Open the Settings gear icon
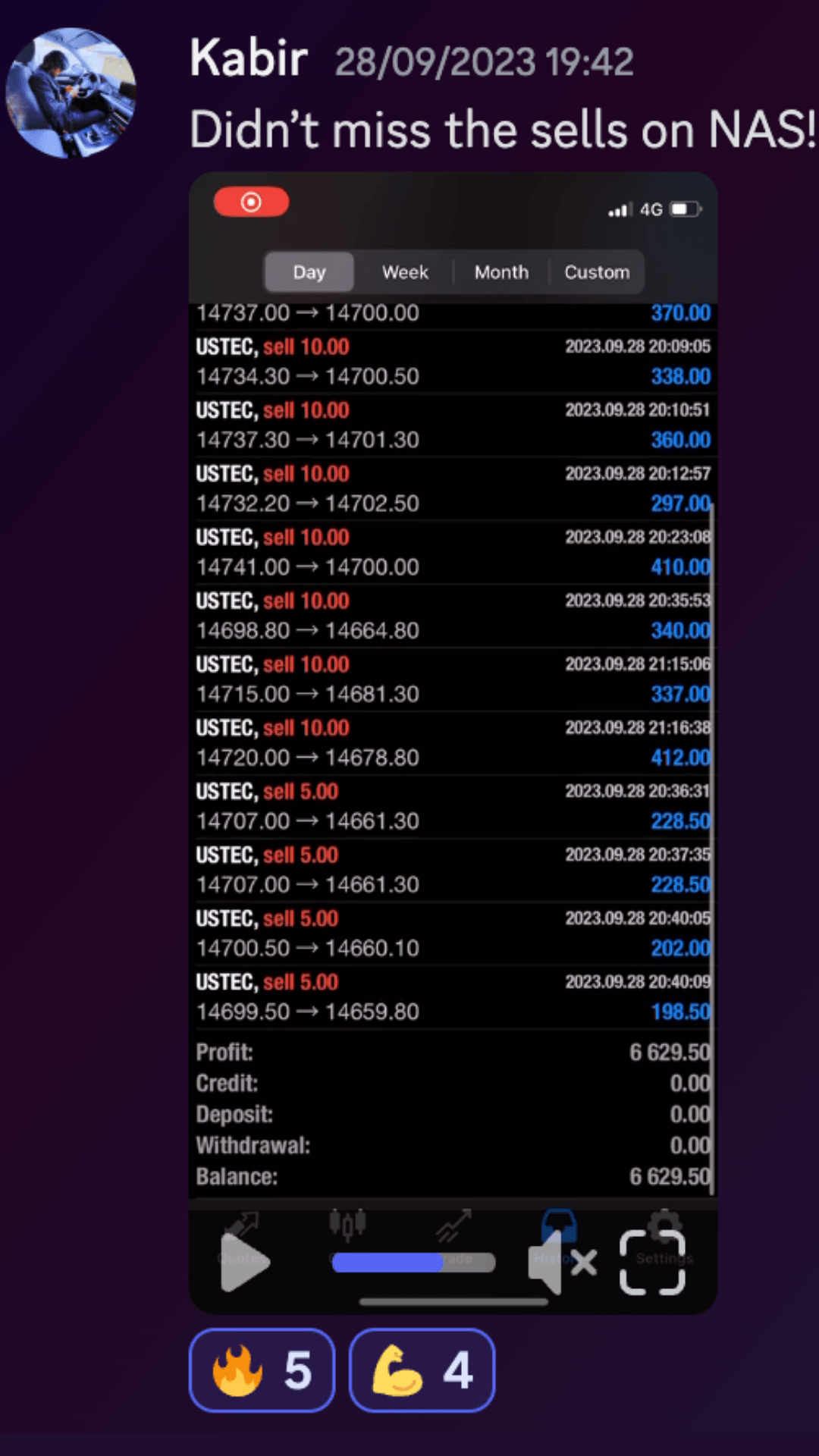819x1456 pixels. (664, 1222)
